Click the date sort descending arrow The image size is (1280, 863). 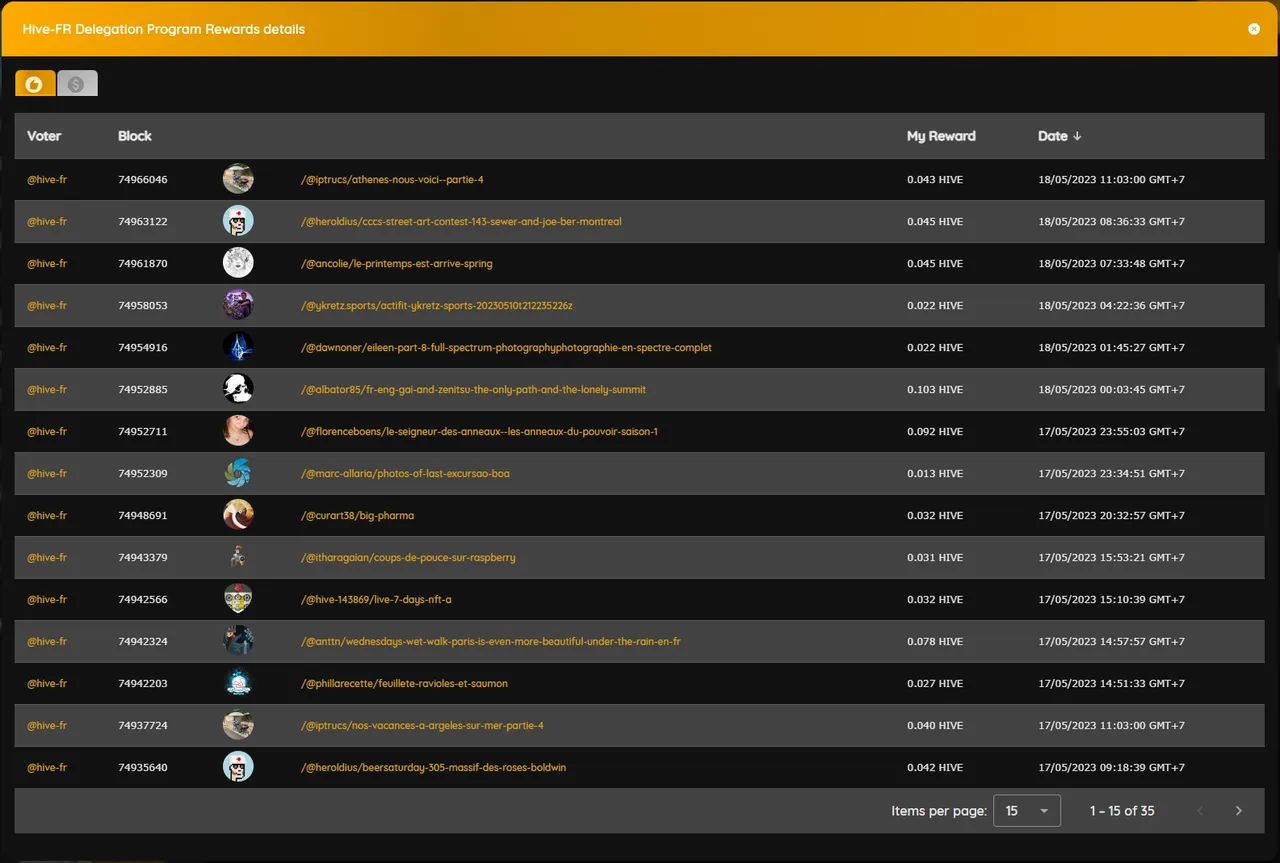1077,136
